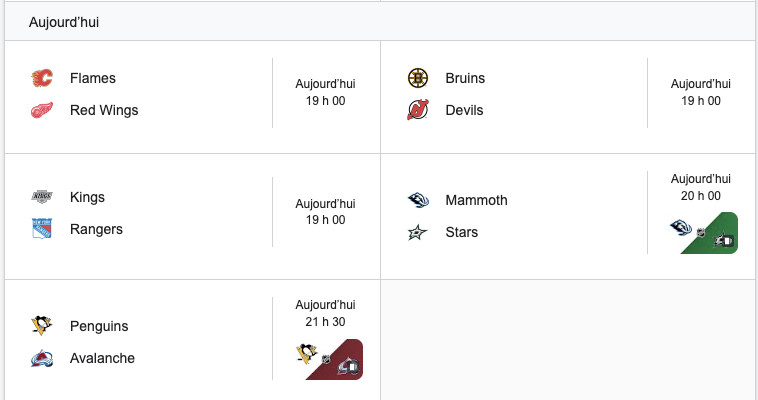Screen dimensions: 758x400
Task: Click the Pittsburgh Penguins logo
Action: (42, 326)
